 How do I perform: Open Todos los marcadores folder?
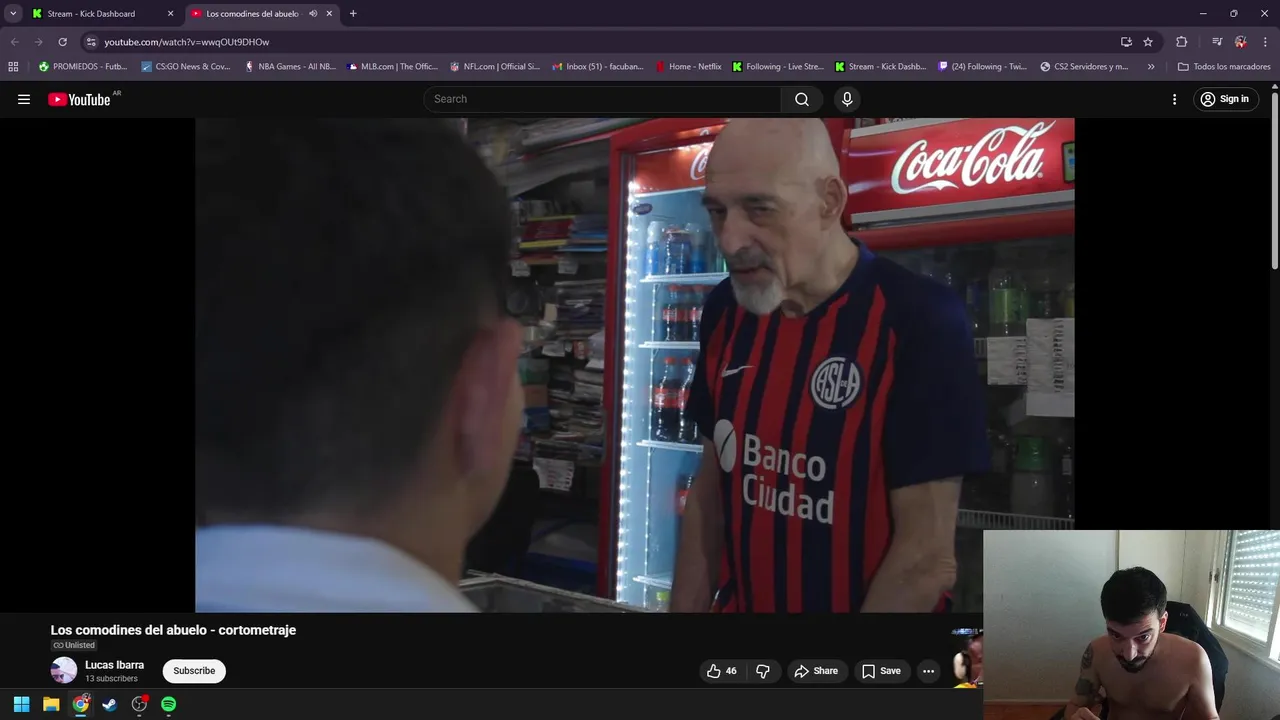click(x=1224, y=67)
